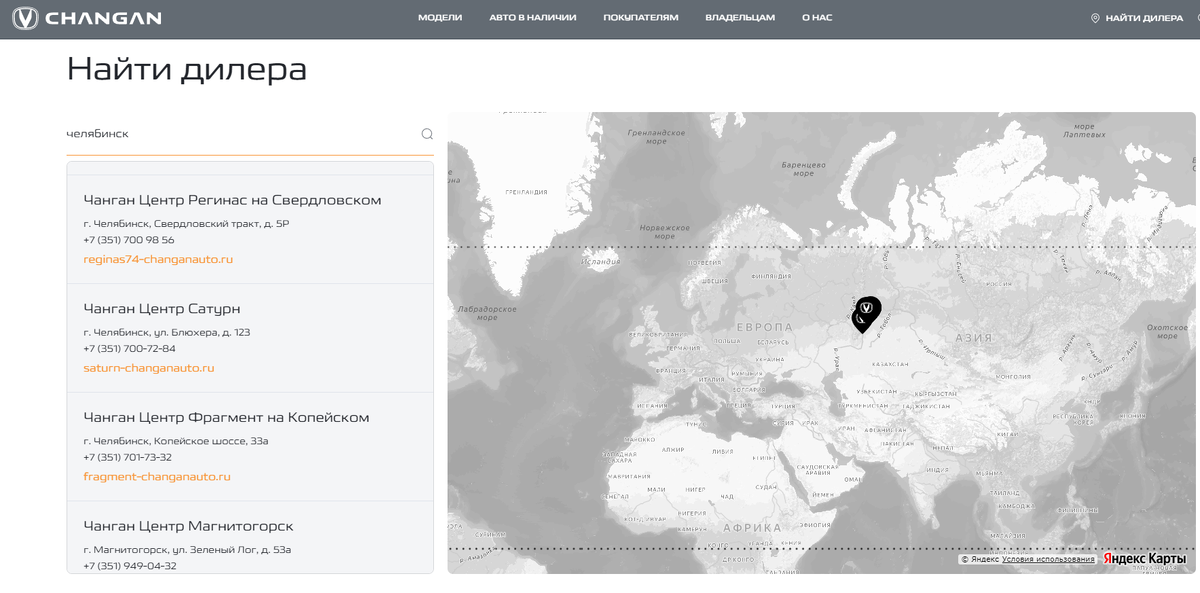Click the ЕВРОПА label on map

point(764,328)
